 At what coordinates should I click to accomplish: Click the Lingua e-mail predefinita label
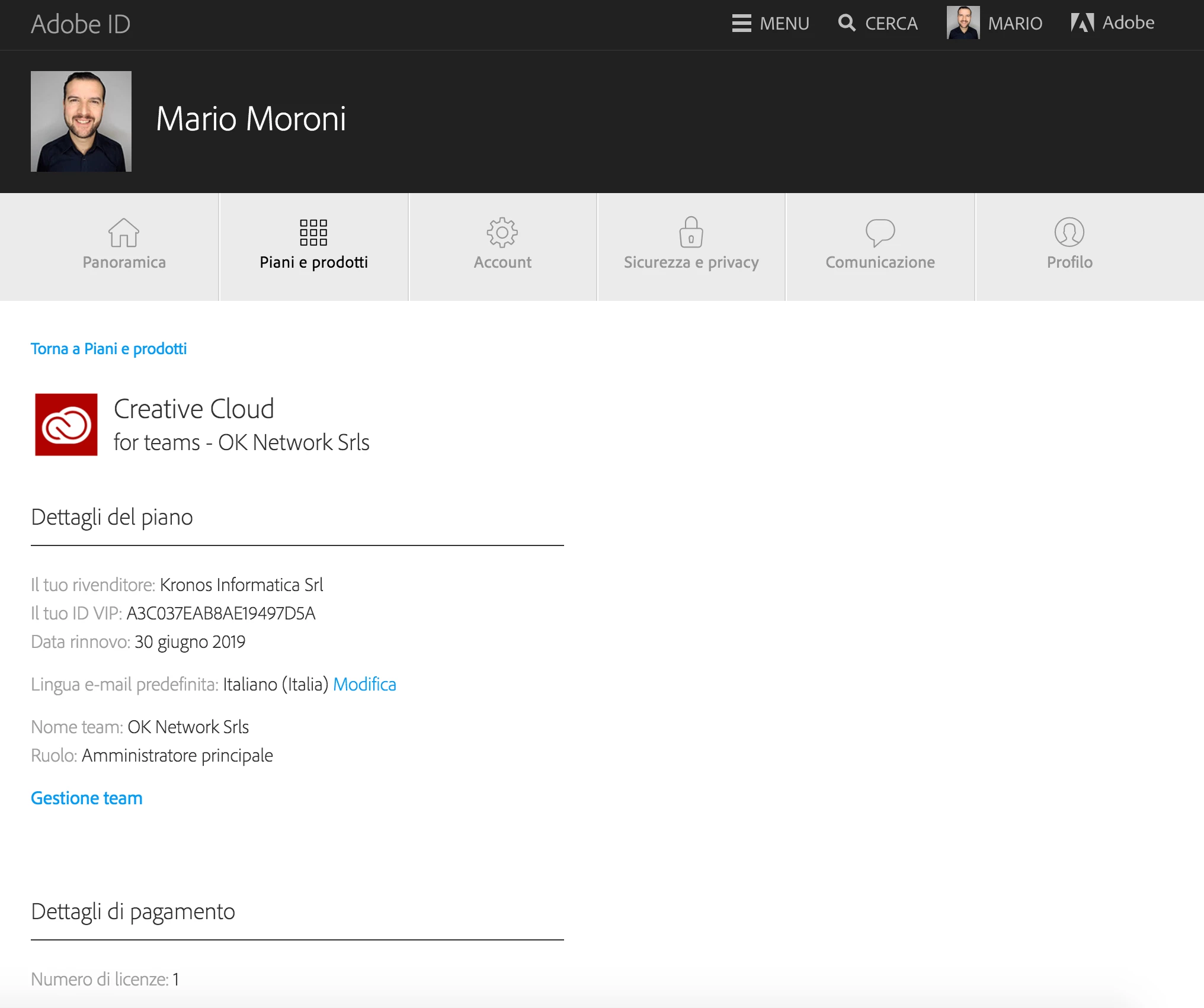click(x=125, y=684)
